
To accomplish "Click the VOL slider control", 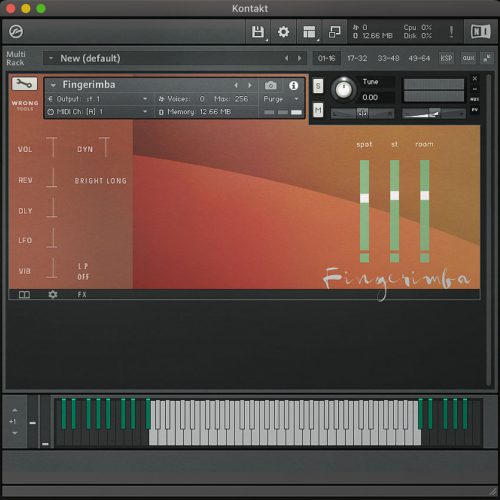I will pos(52,147).
